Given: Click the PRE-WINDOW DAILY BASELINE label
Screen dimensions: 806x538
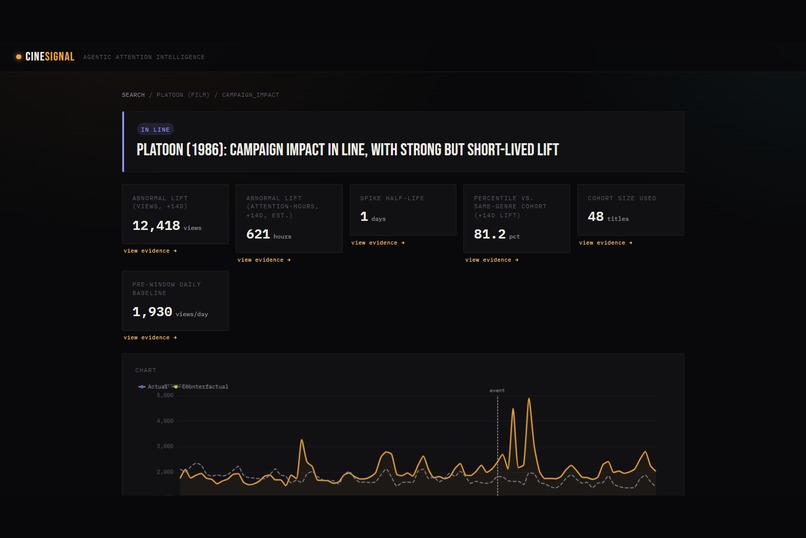Looking at the screenshot, I should click(167, 289).
